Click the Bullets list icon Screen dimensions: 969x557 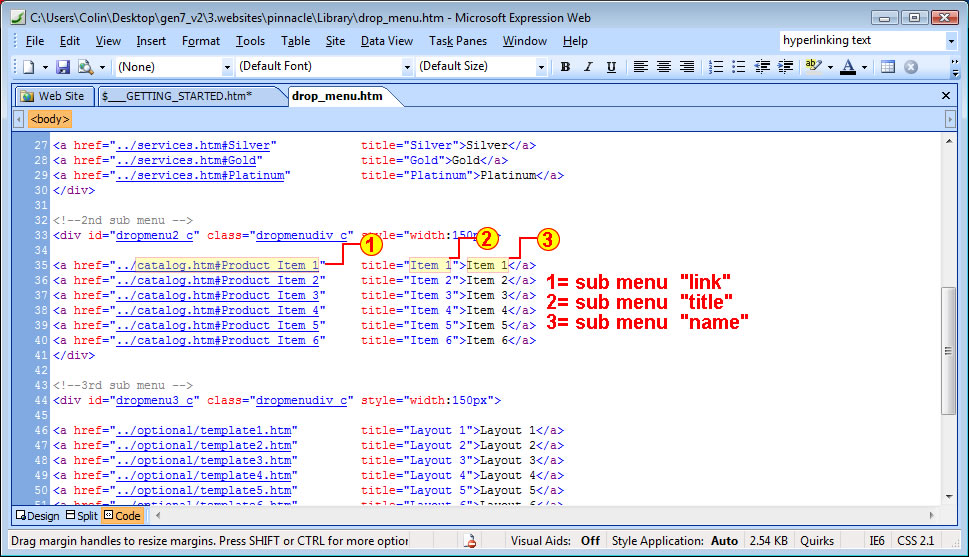pos(739,67)
